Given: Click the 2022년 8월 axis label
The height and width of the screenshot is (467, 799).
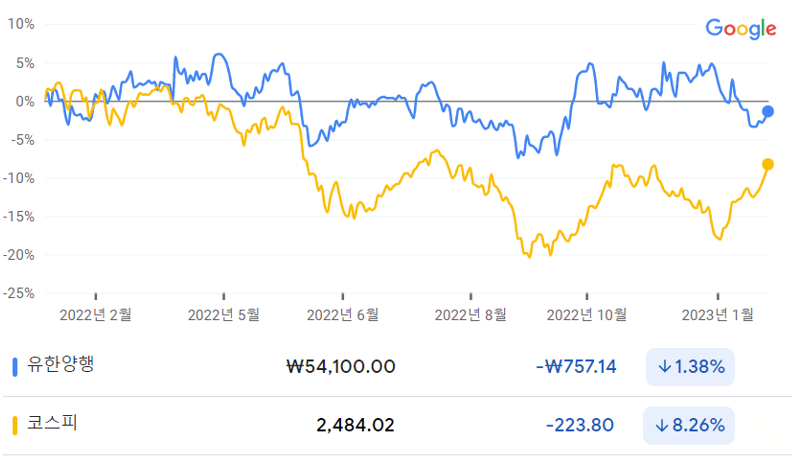Looking at the screenshot, I should pyautogui.click(x=472, y=314).
